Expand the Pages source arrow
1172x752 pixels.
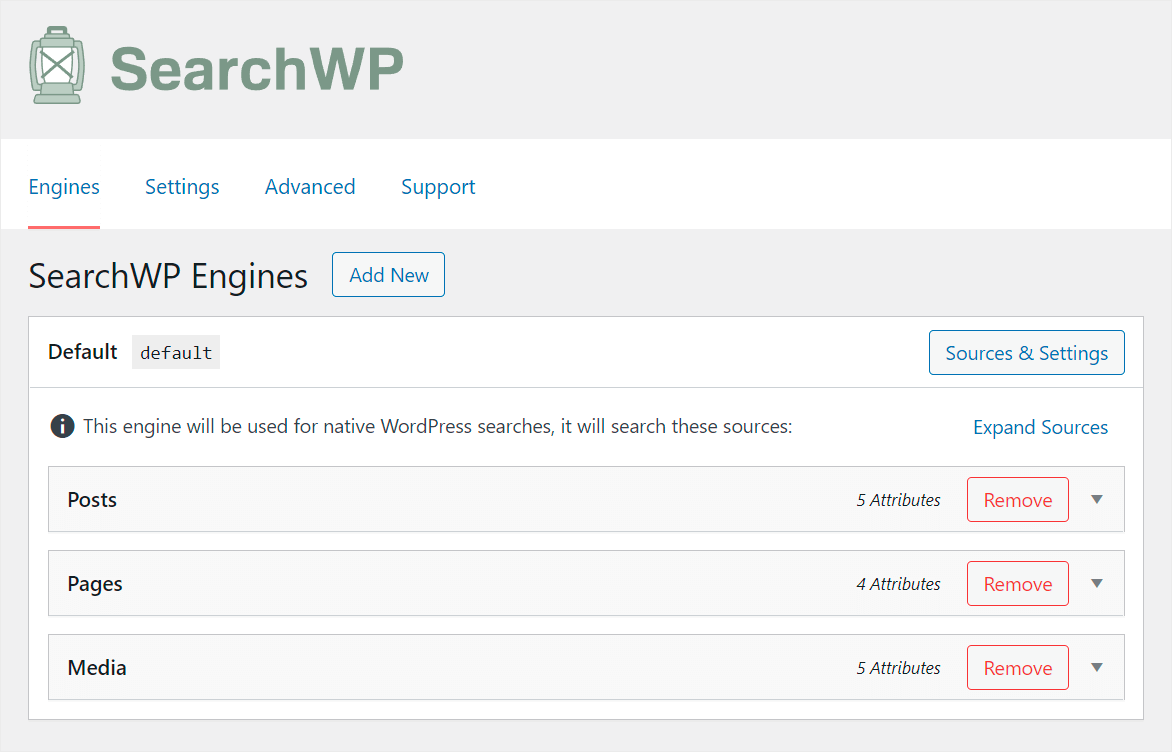click(1097, 583)
